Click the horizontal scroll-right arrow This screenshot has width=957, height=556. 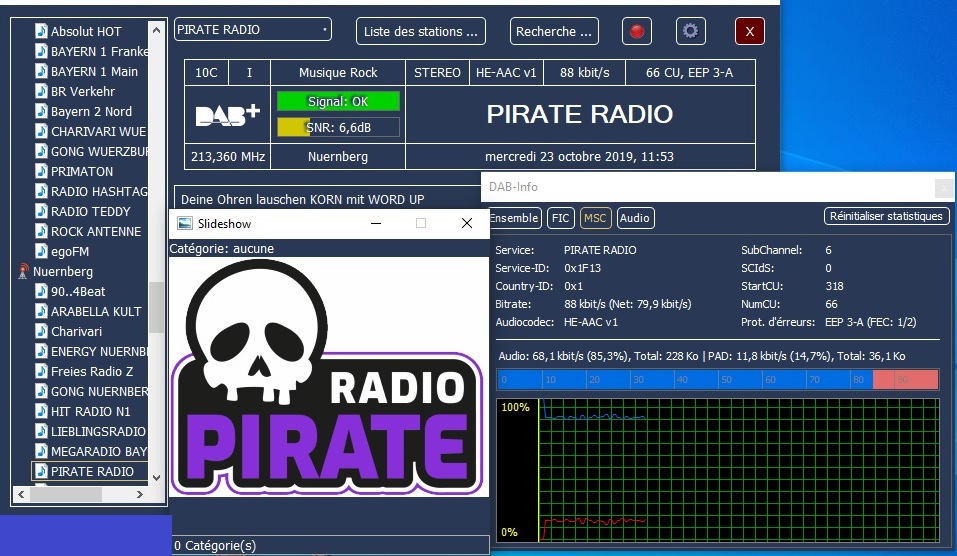[140, 494]
